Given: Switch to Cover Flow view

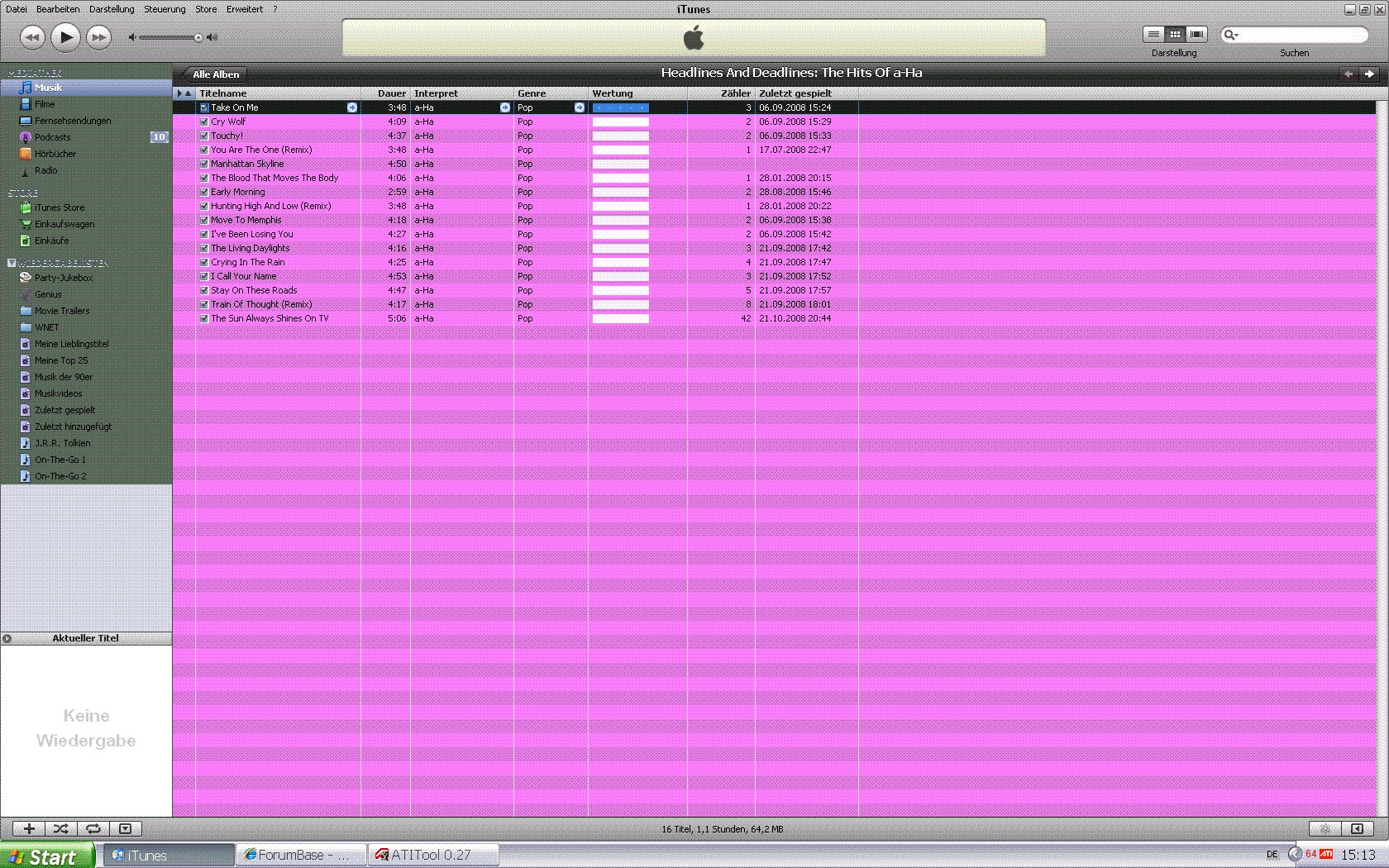Looking at the screenshot, I should 1196,34.
